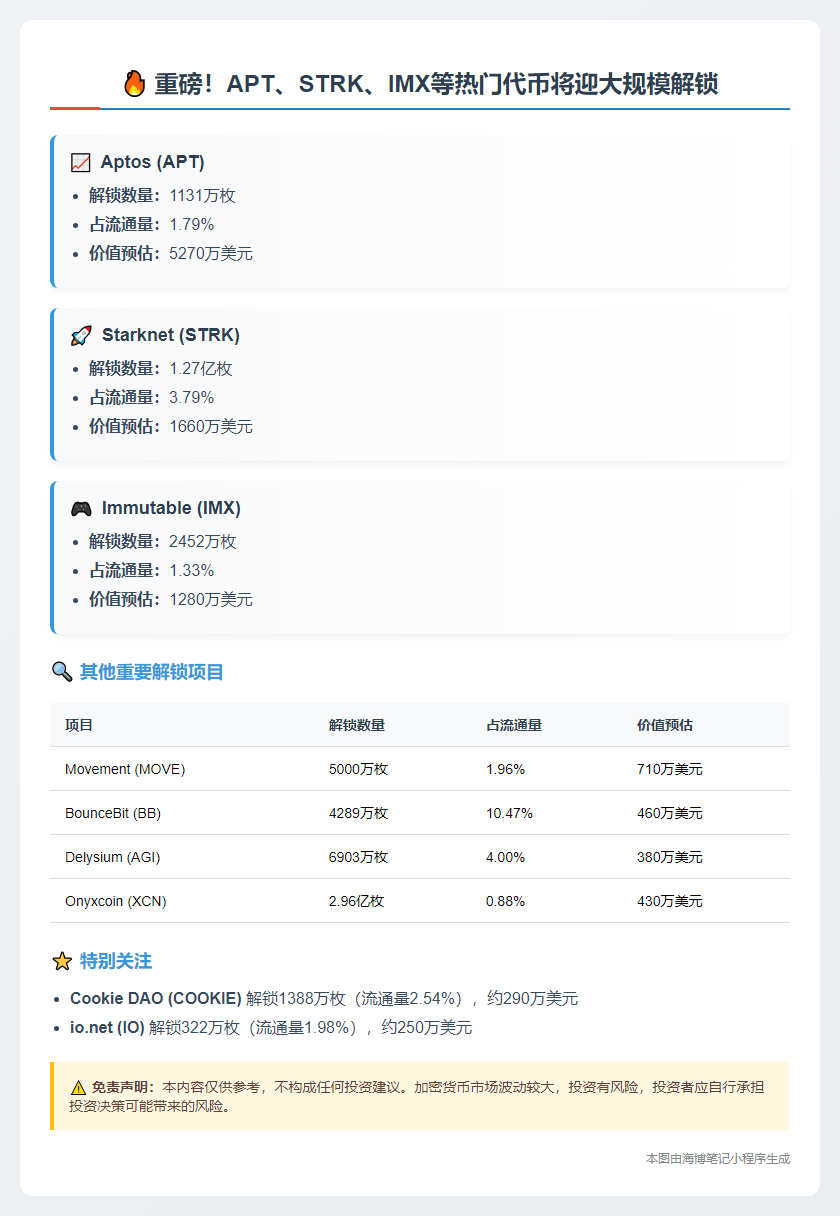Click the footer 本图由海博笔记小程序生成
This screenshot has height=1216, width=840.
pyautogui.click(x=718, y=1158)
